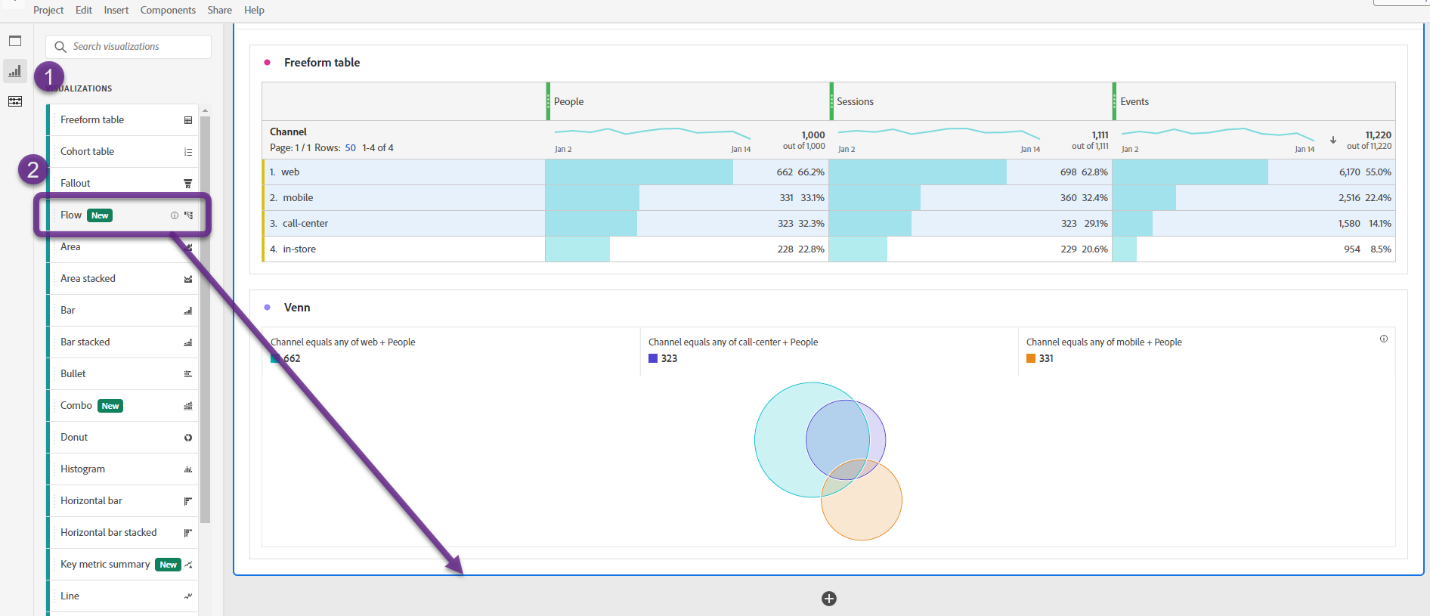
Task: Click the orange mobile + People legend swatch
Action: coord(1031,358)
